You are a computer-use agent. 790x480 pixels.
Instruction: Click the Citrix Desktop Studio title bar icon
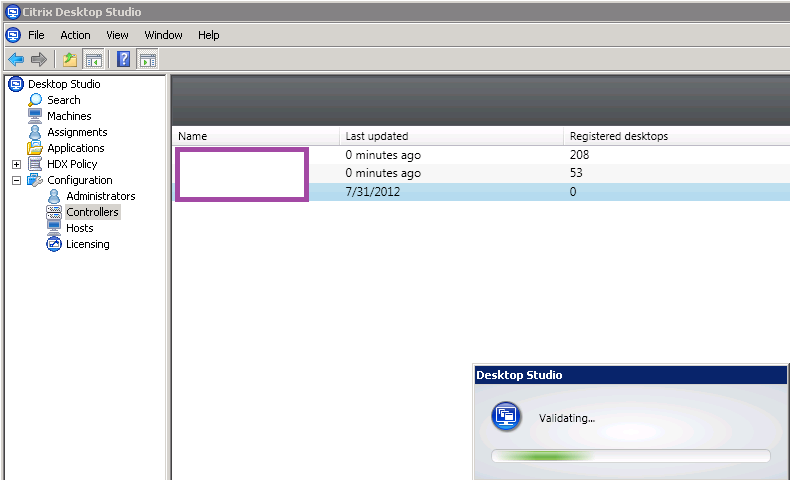(13, 12)
